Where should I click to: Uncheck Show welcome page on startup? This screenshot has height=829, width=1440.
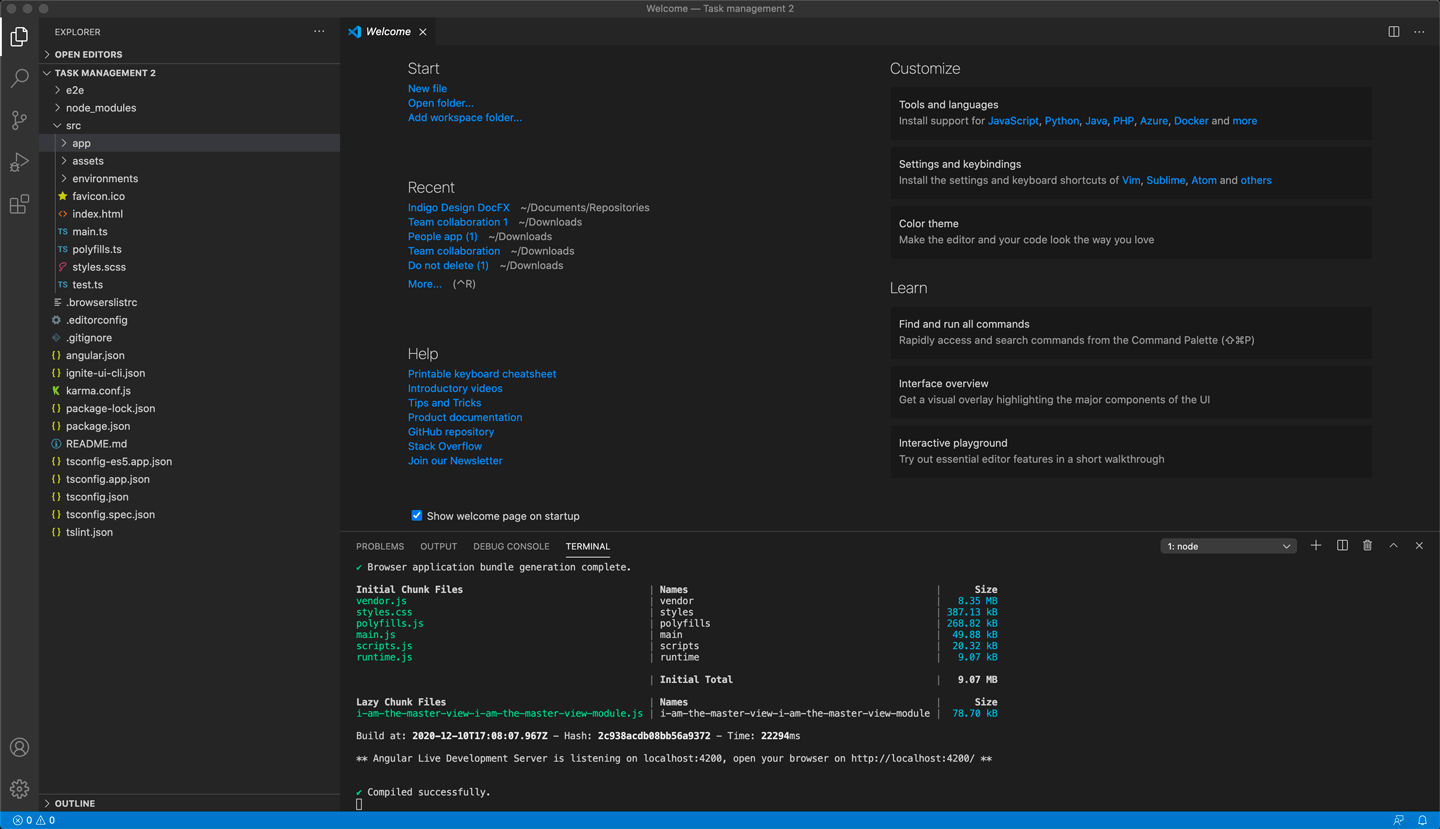pyautogui.click(x=416, y=516)
